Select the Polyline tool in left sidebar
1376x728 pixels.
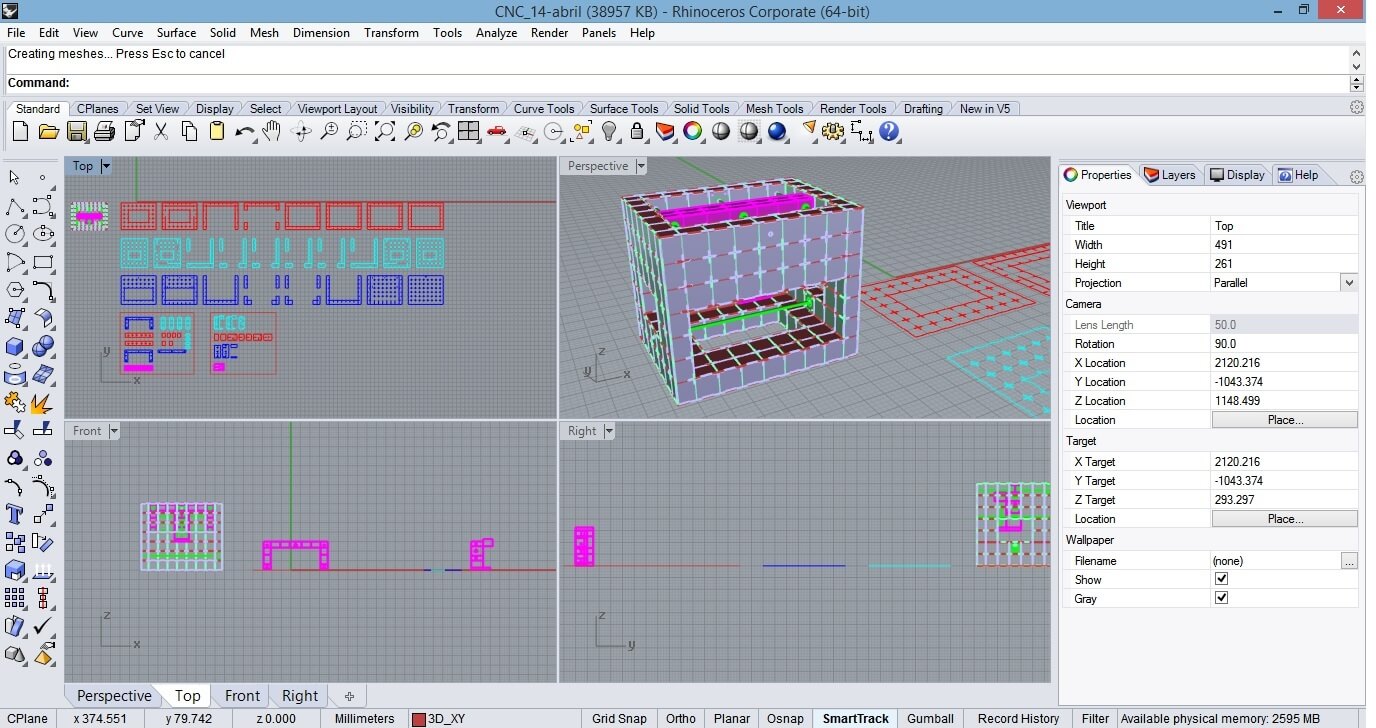[15, 206]
